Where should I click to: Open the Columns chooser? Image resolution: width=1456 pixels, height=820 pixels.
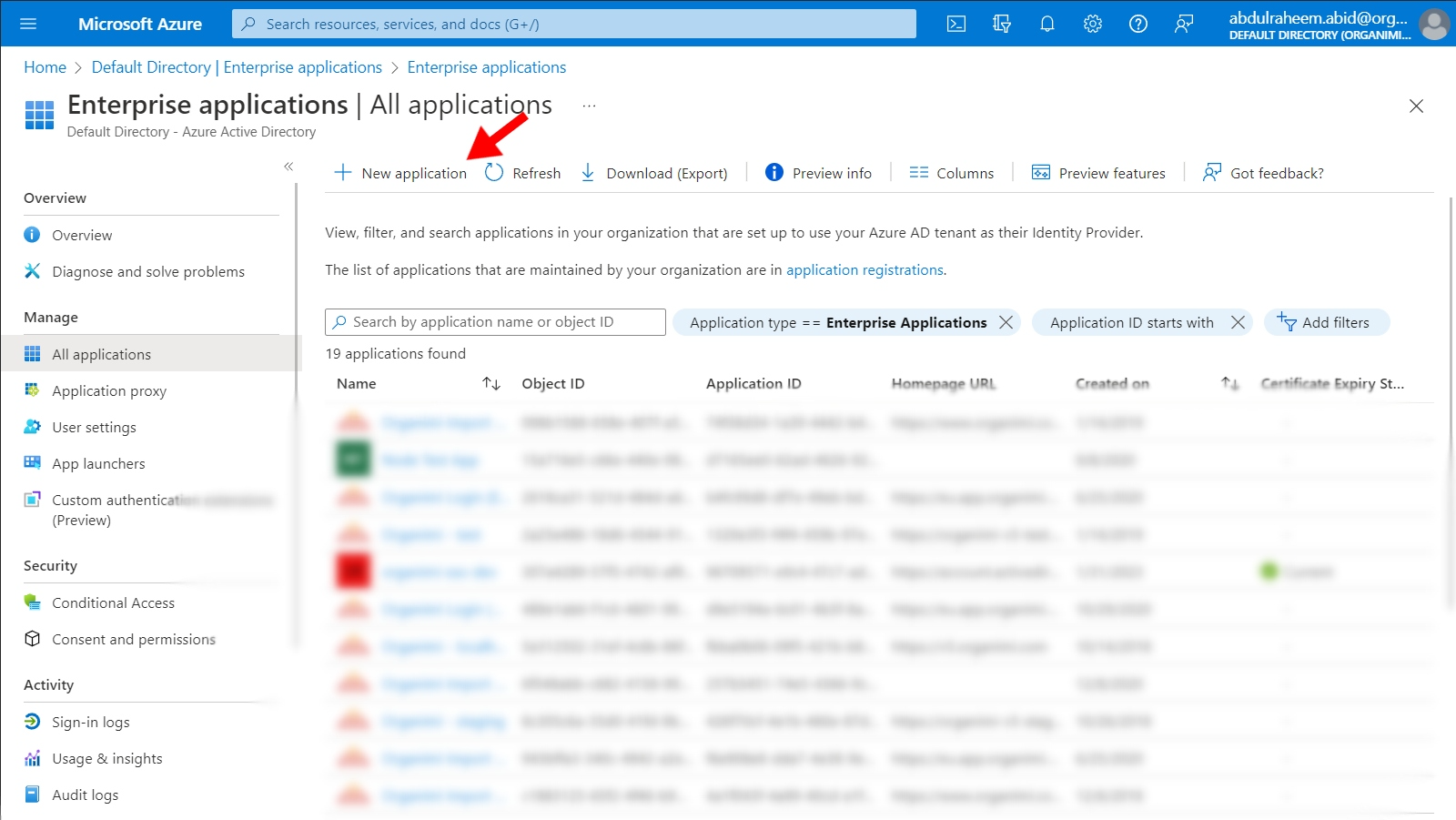click(x=952, y=173)
